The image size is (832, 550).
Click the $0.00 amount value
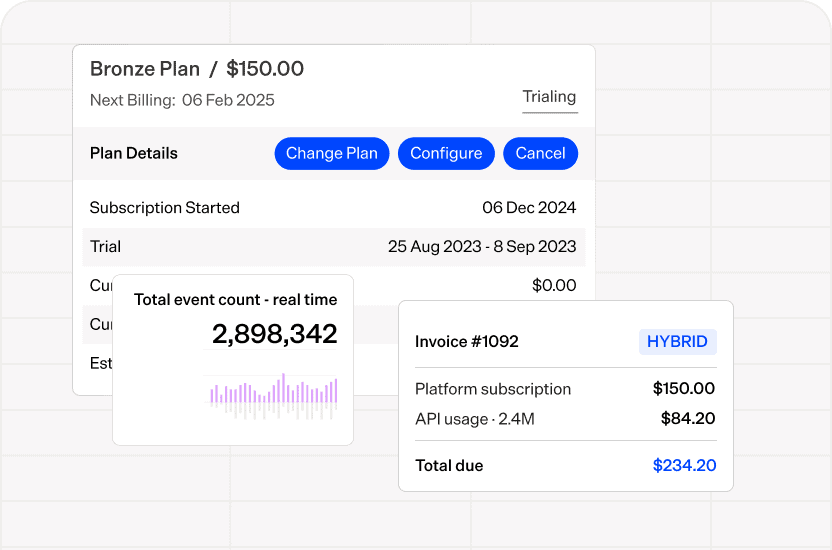click(x=554, y=285)
